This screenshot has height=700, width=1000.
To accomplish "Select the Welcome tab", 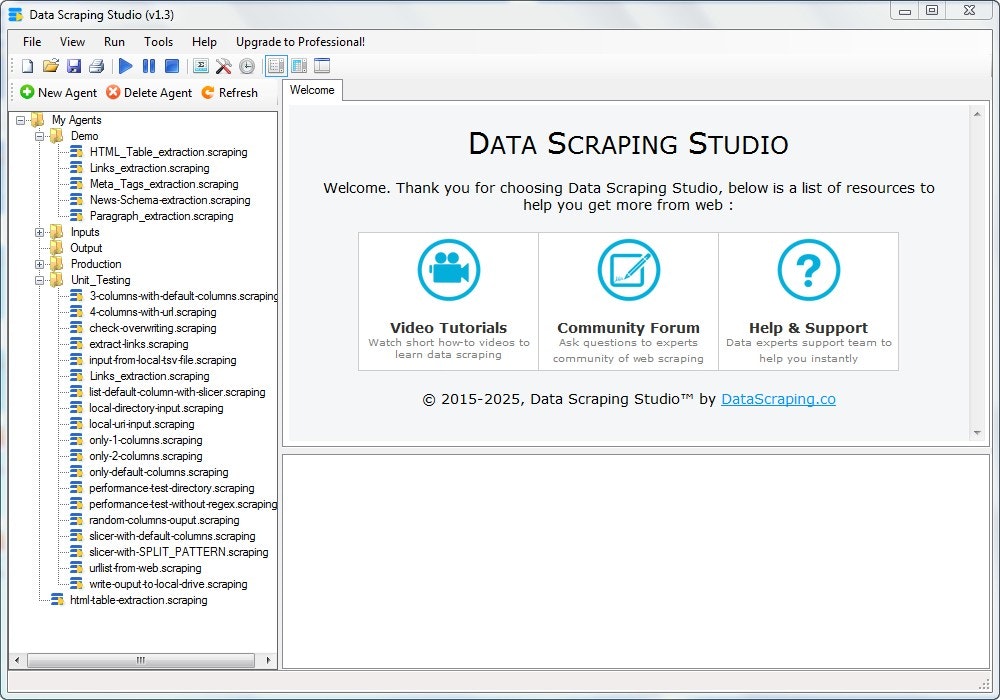I will (x=312, y=90).
